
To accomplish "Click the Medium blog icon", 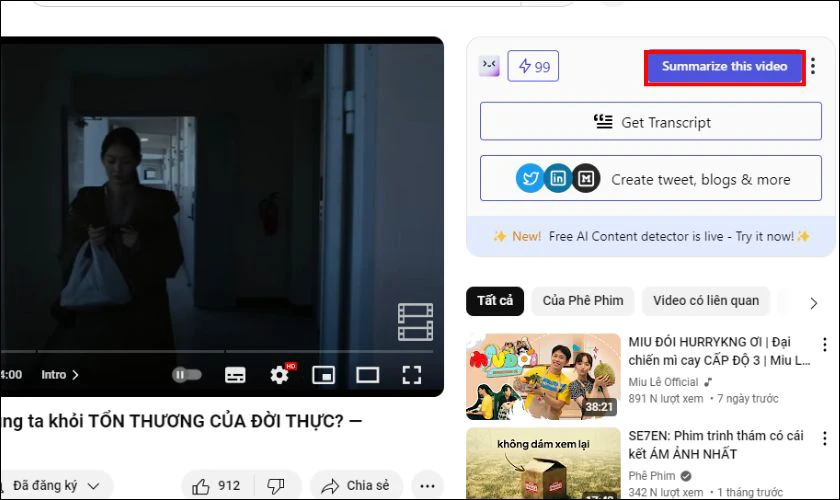I will pyautogui.click(x=586, y=178).
